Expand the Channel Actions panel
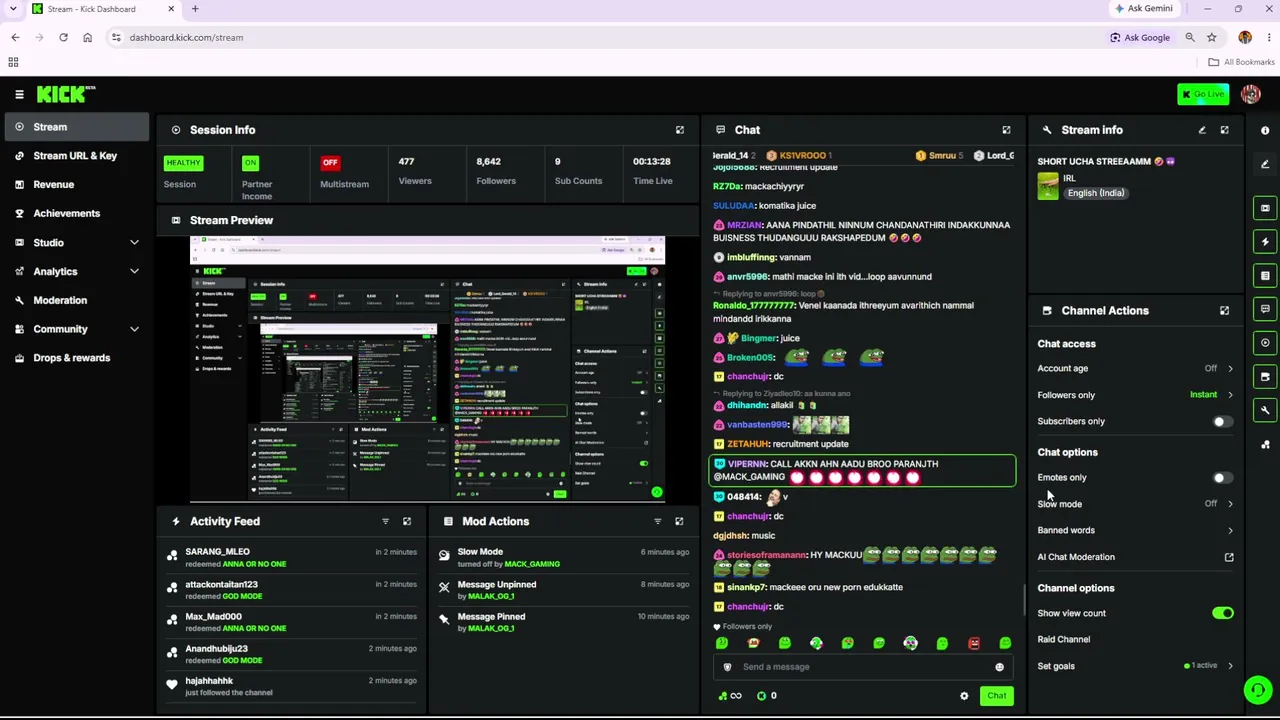This screenshot has height=720, width=1280. point(1224,311)
